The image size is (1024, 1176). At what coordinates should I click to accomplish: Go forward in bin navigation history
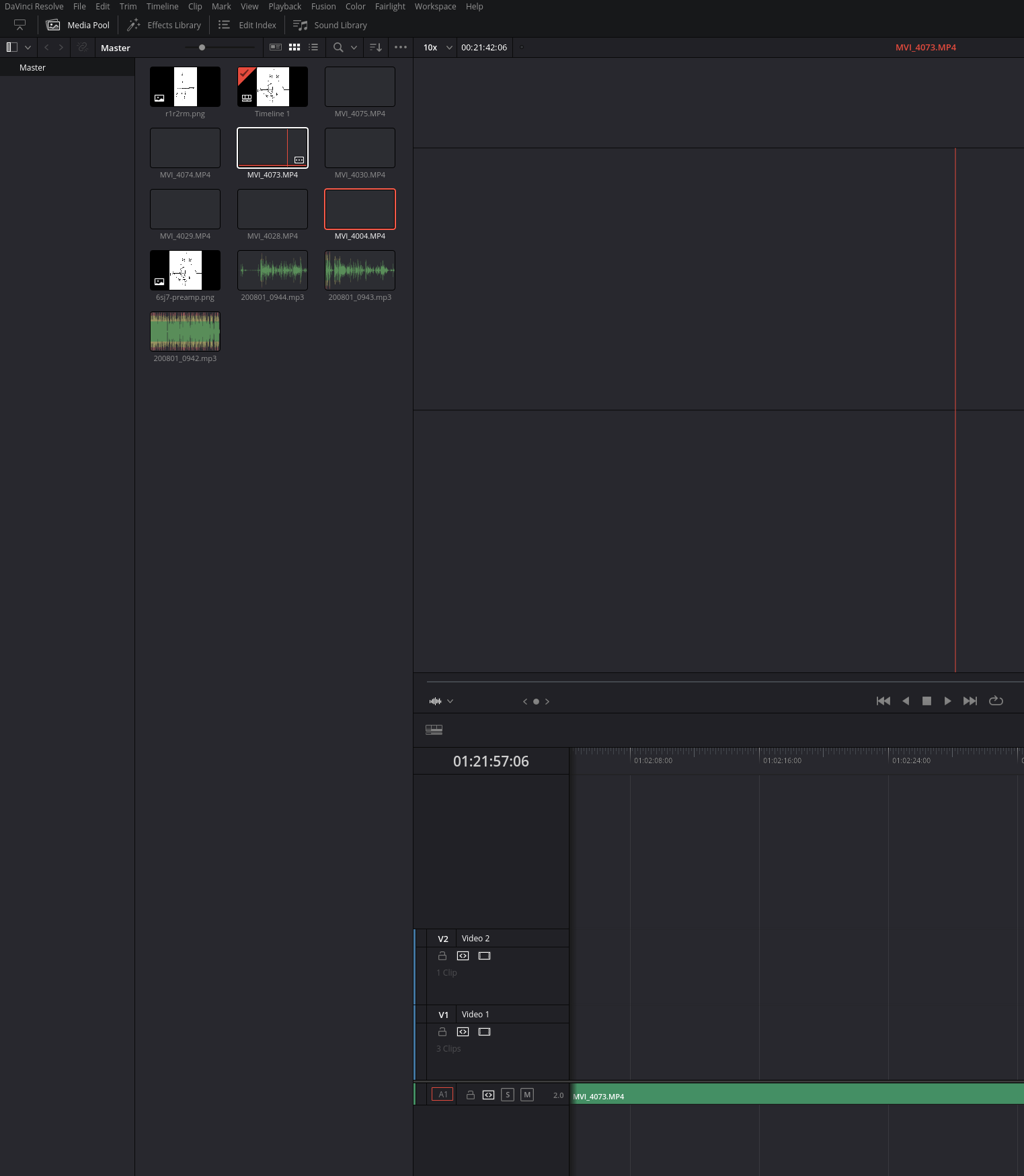pyautogui.click(x=61, y=47)
